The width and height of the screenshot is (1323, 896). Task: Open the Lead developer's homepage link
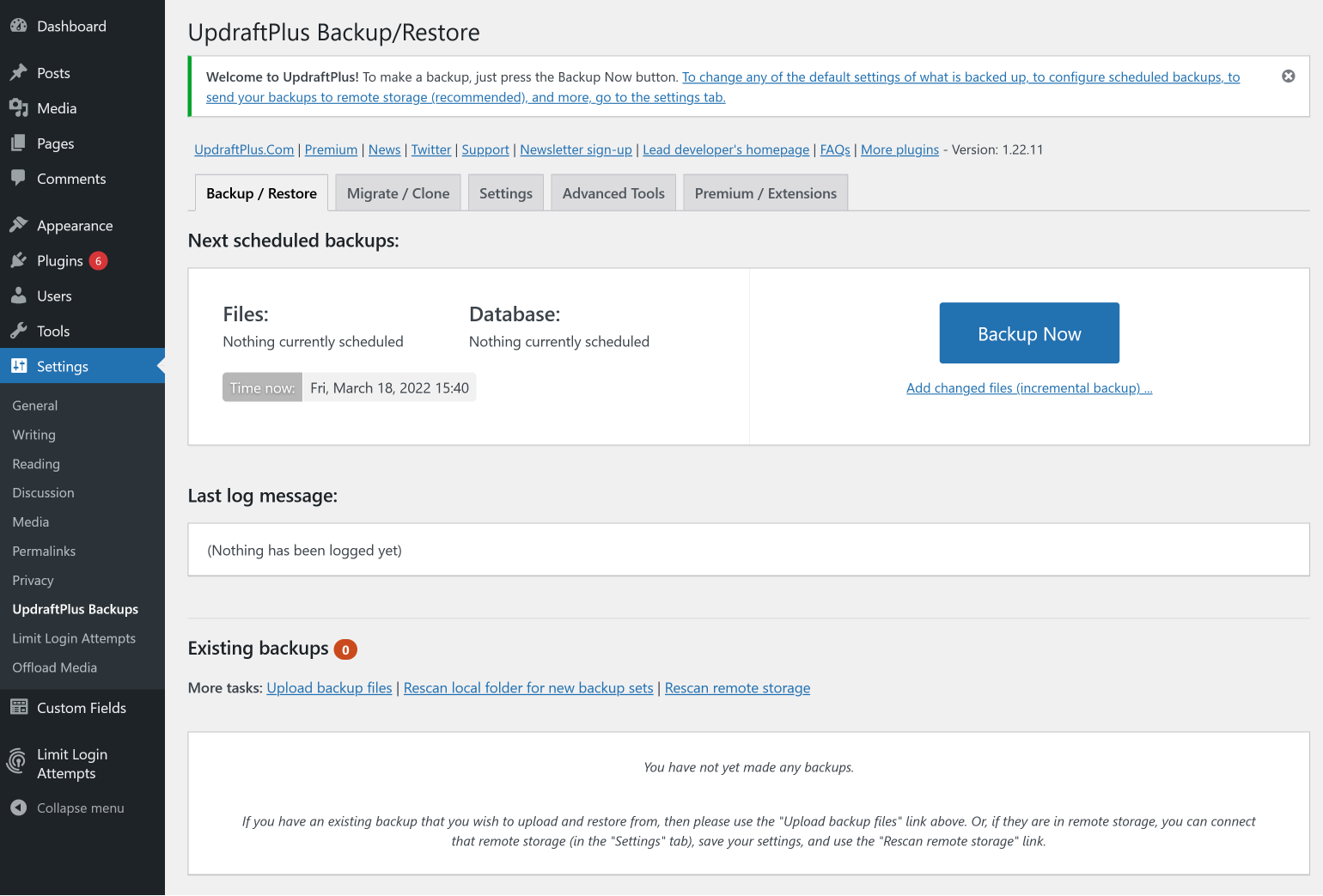[726, 149]
